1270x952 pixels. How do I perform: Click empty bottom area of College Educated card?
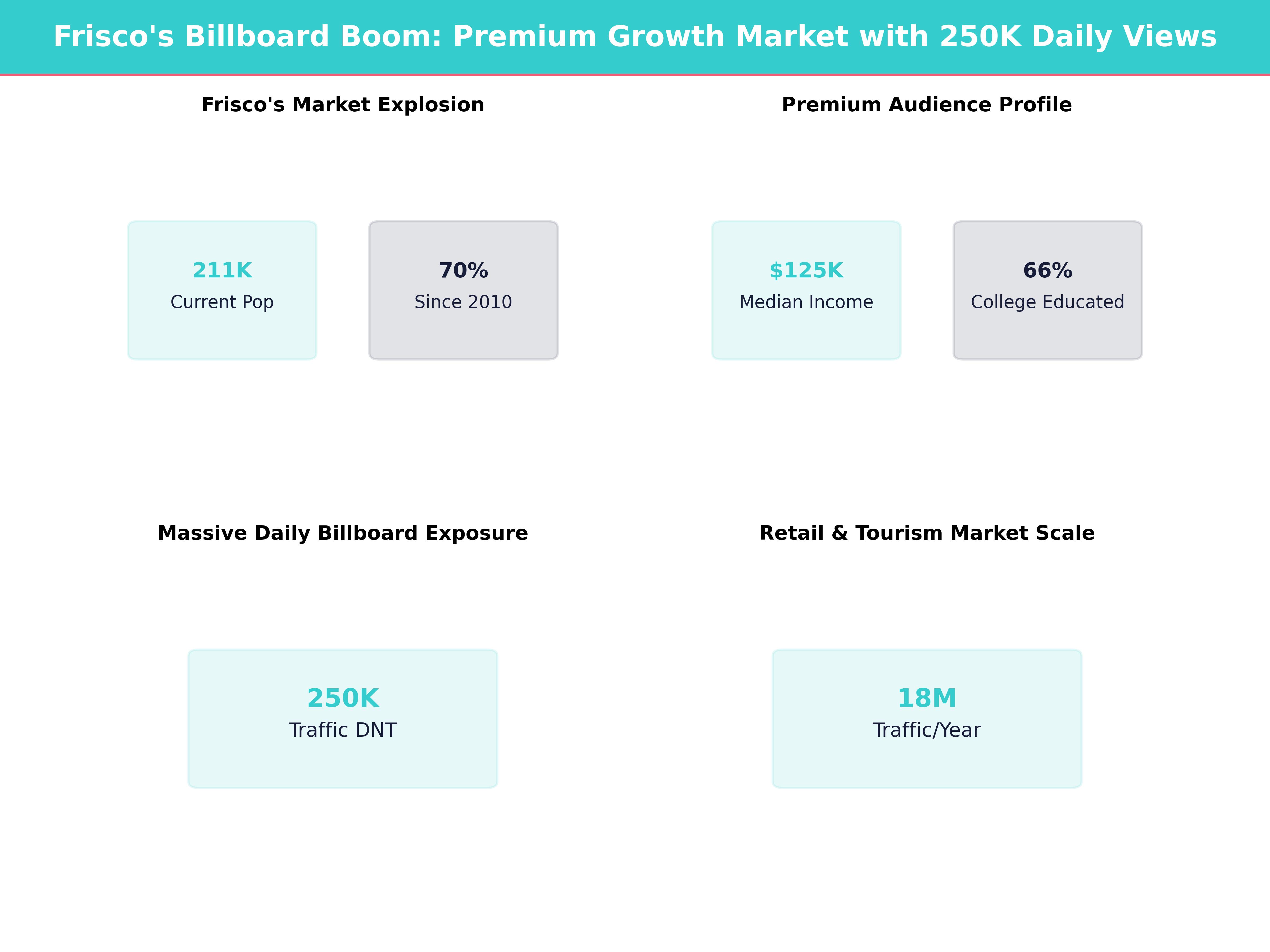1047,338
